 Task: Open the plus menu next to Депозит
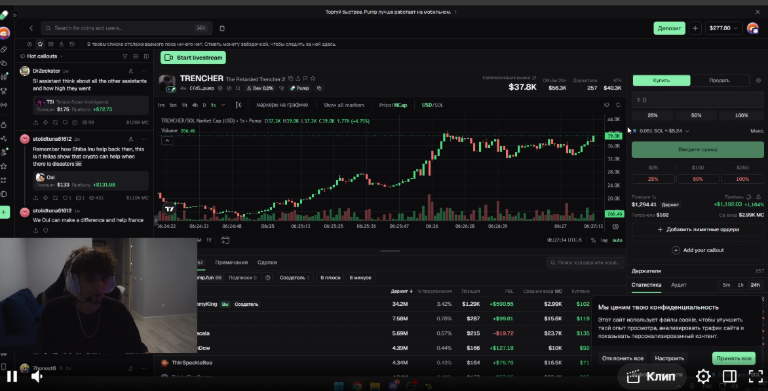pyautogui.click(x=695, y=28)
